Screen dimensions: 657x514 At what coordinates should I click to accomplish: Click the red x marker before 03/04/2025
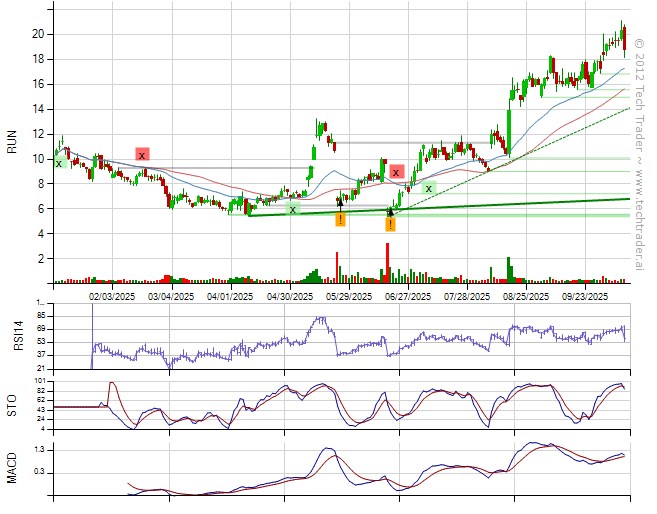142,155
